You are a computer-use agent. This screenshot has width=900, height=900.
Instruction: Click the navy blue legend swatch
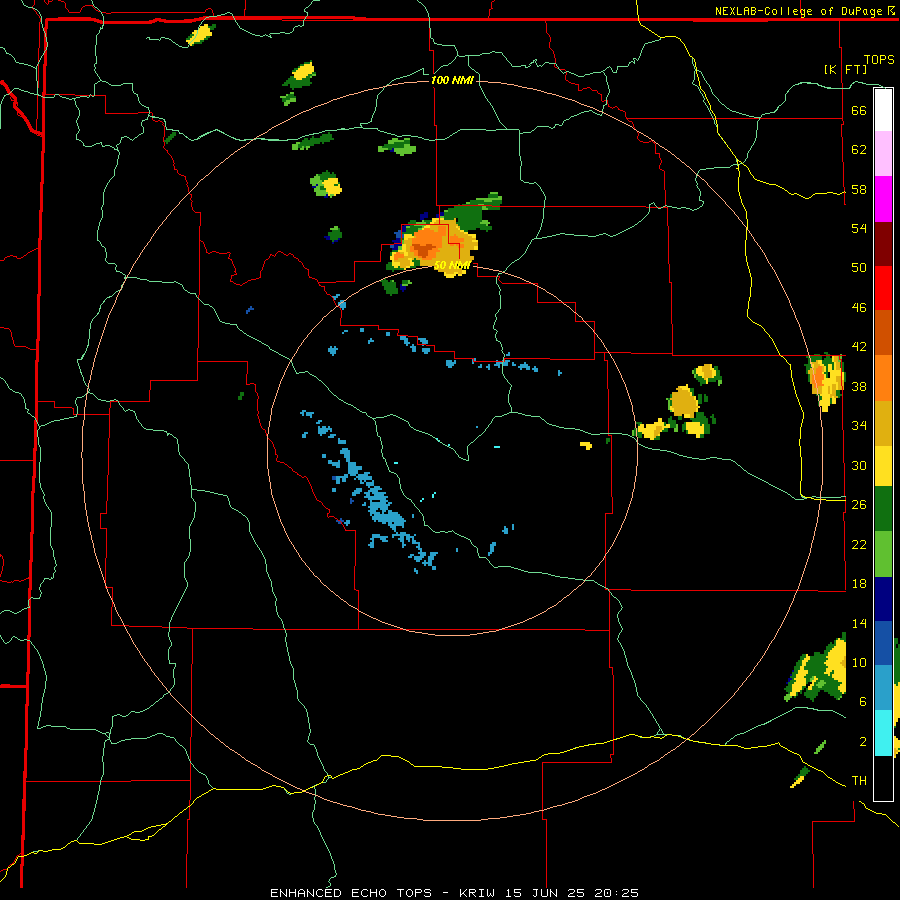pyautogui.click(x=883, y=599)
